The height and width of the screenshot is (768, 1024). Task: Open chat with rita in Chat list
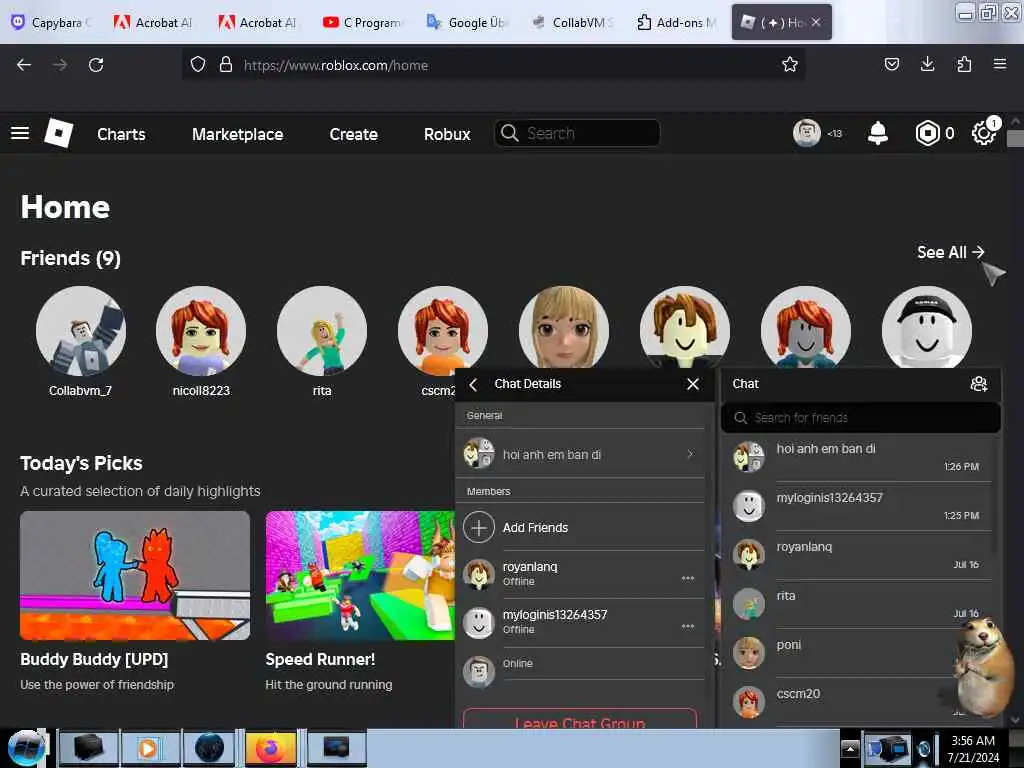(x=861, y=603)
